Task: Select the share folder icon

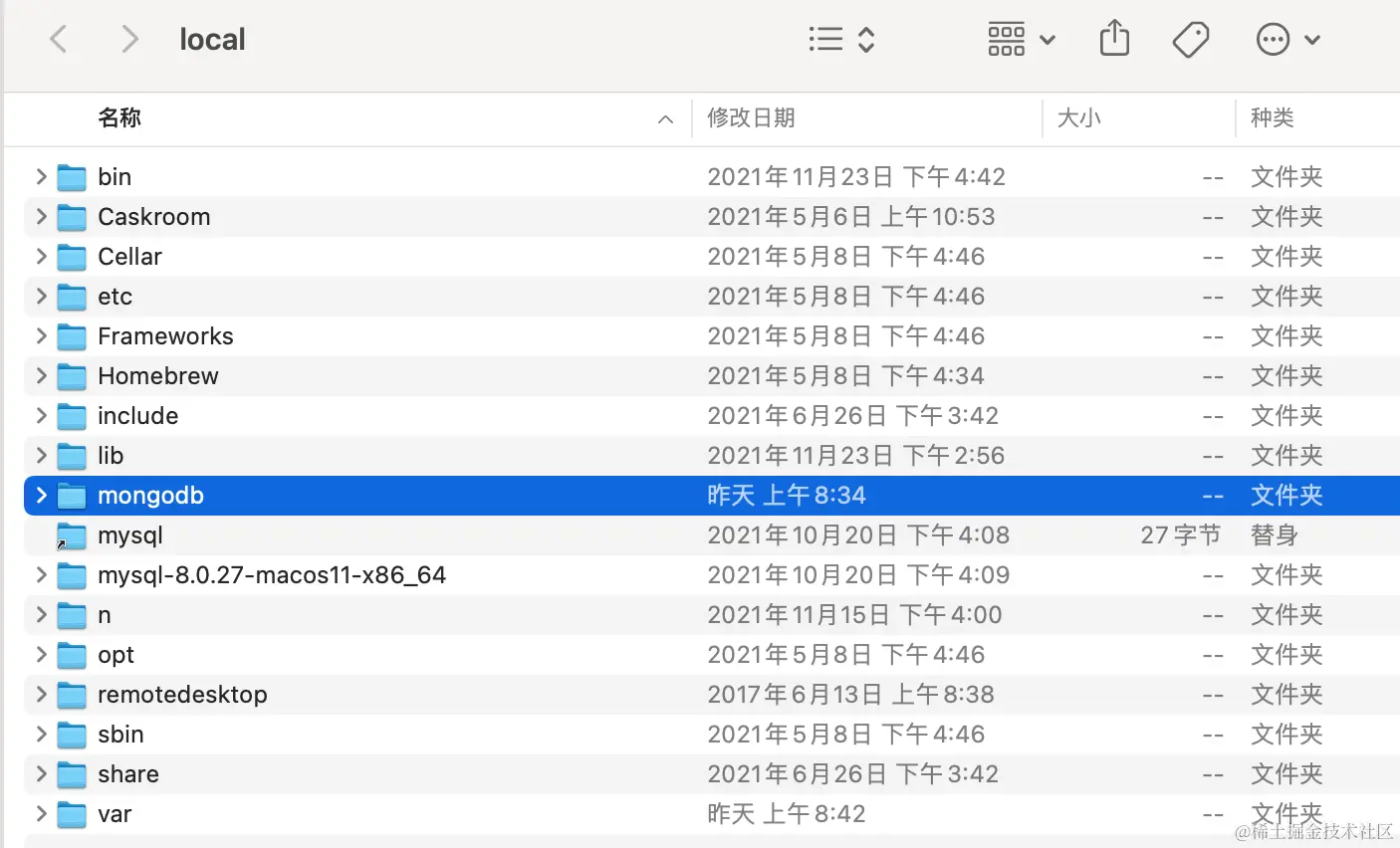Action: click(x=72, y=774)
